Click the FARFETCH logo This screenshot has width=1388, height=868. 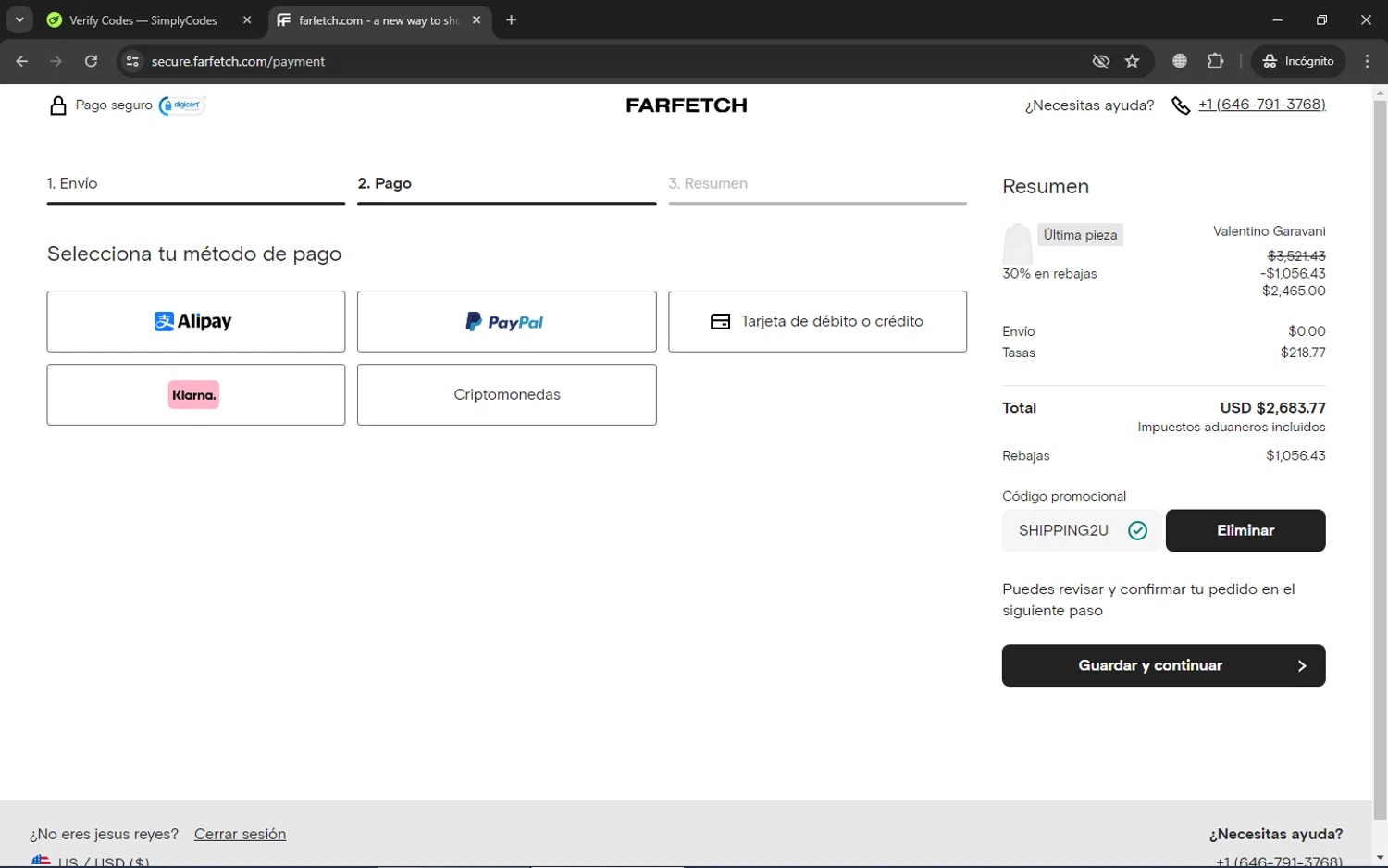coord(687,105)
